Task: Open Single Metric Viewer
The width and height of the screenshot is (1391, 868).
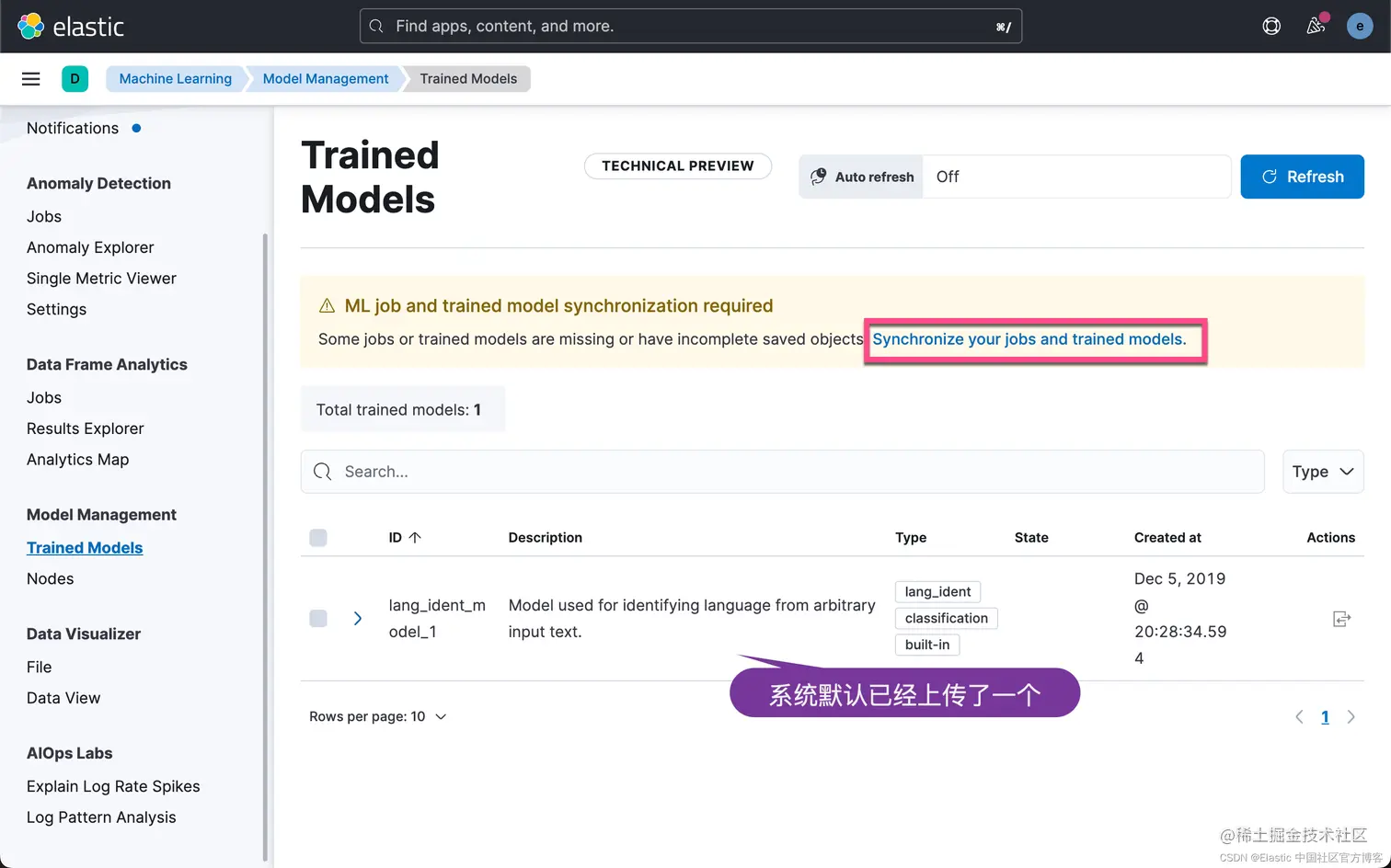Action: [x=101, y=279]
